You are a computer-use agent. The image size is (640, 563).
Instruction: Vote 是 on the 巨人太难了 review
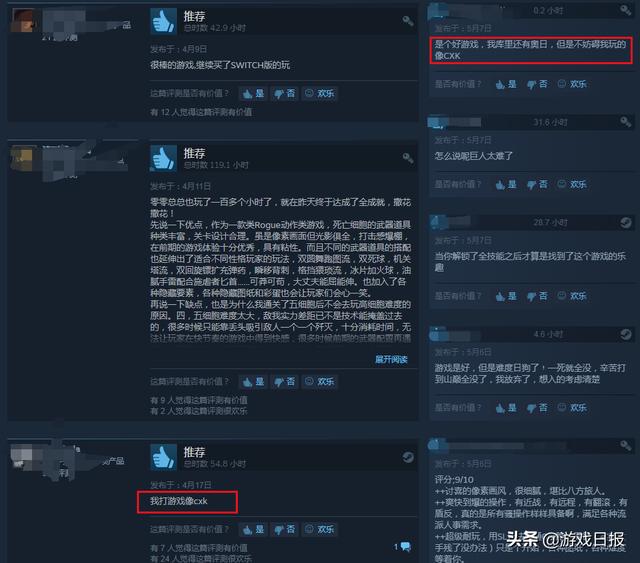pos(506,185)
